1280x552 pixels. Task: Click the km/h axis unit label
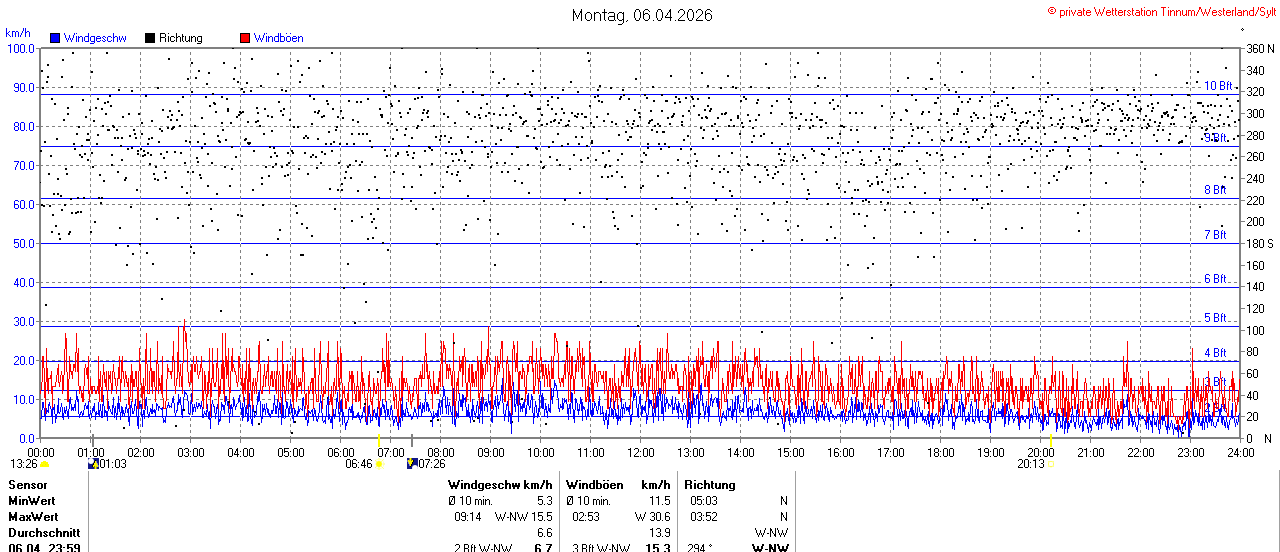17,32
